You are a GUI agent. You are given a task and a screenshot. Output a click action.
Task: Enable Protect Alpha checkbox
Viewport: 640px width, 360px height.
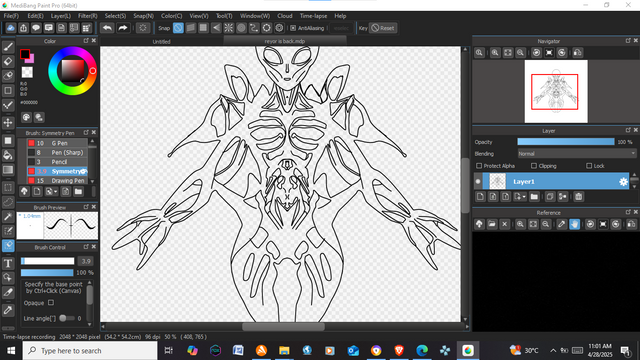479,166
